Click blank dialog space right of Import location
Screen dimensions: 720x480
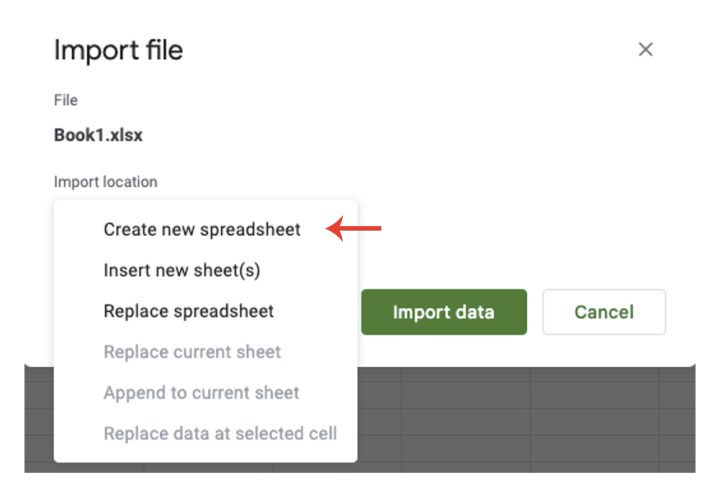(x=400, y=182)
